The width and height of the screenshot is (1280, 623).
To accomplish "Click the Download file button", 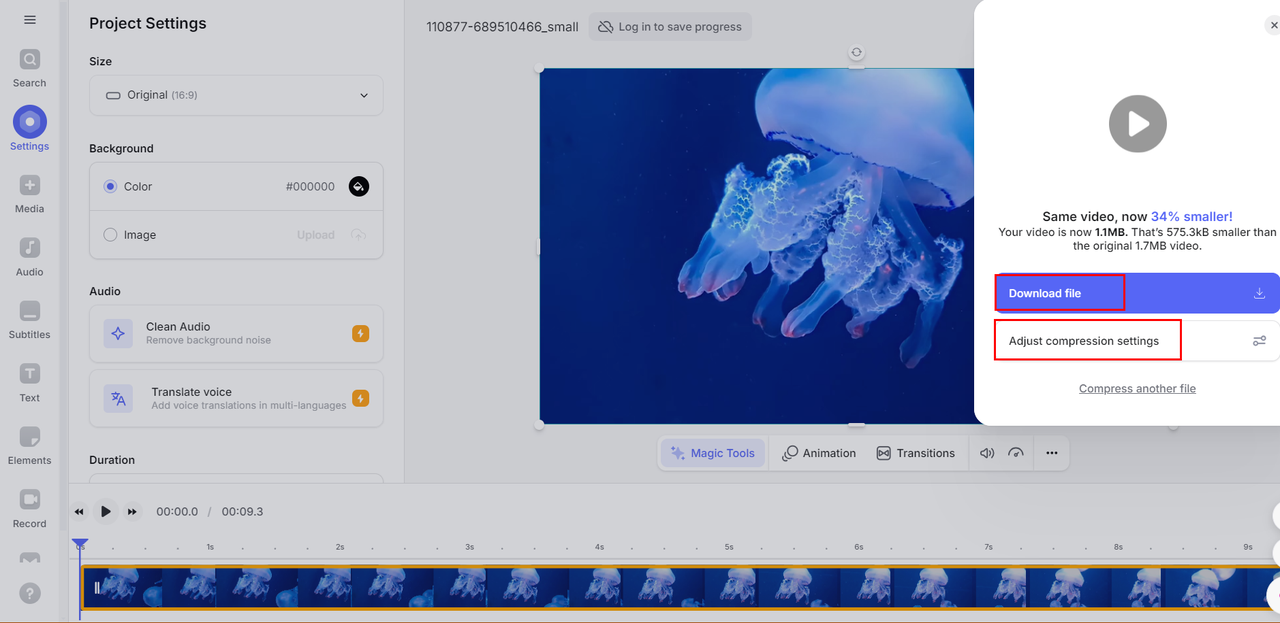I will coord(1136,293).
